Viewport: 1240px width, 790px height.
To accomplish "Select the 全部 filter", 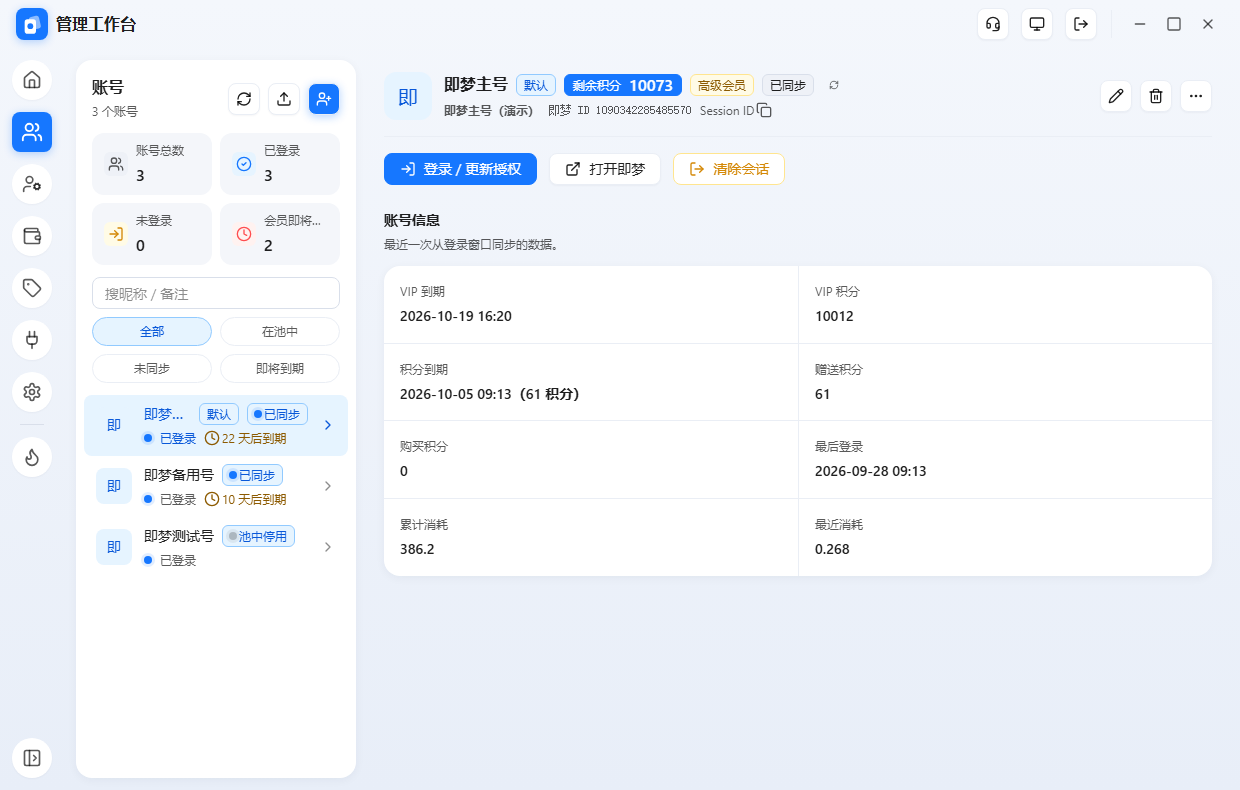I will (x=152, y=331).
